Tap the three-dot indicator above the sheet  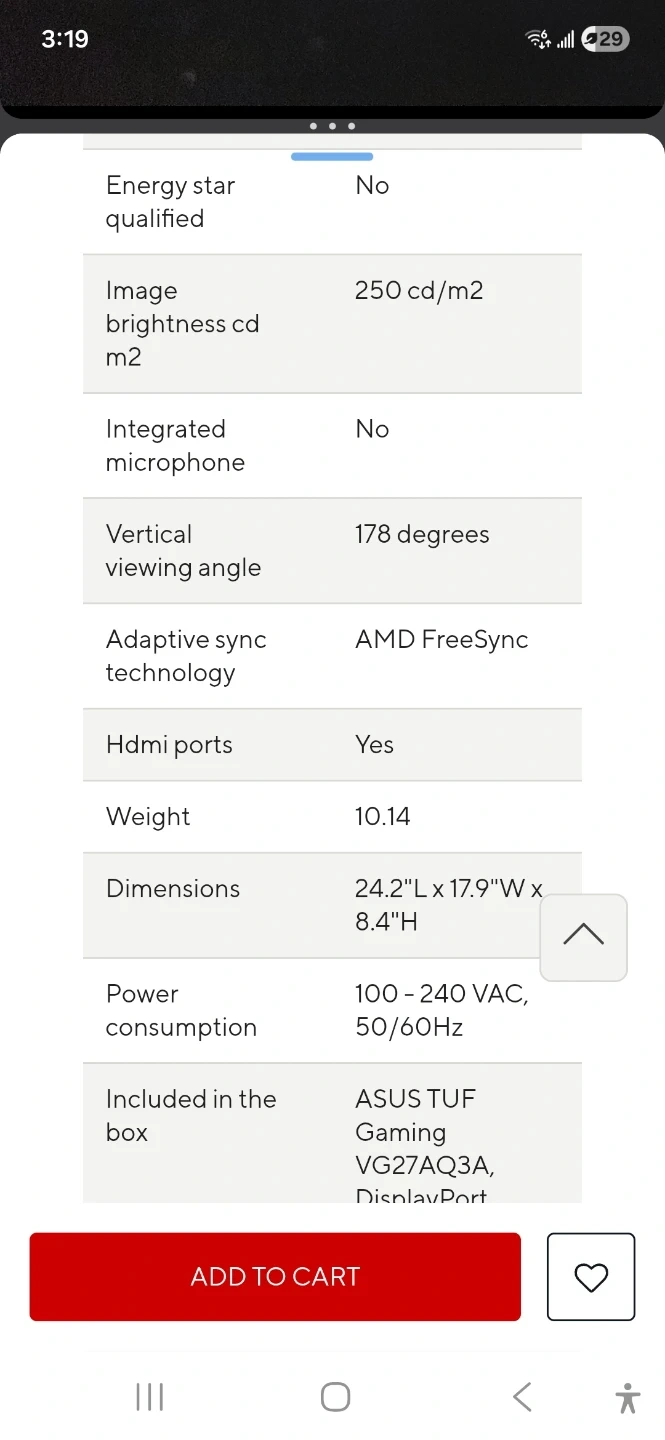tap(332, 126)
